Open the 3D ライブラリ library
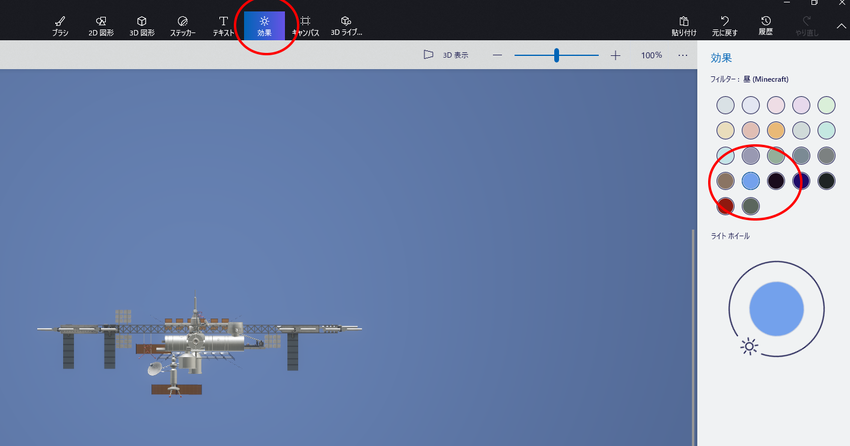 (346, 25)
